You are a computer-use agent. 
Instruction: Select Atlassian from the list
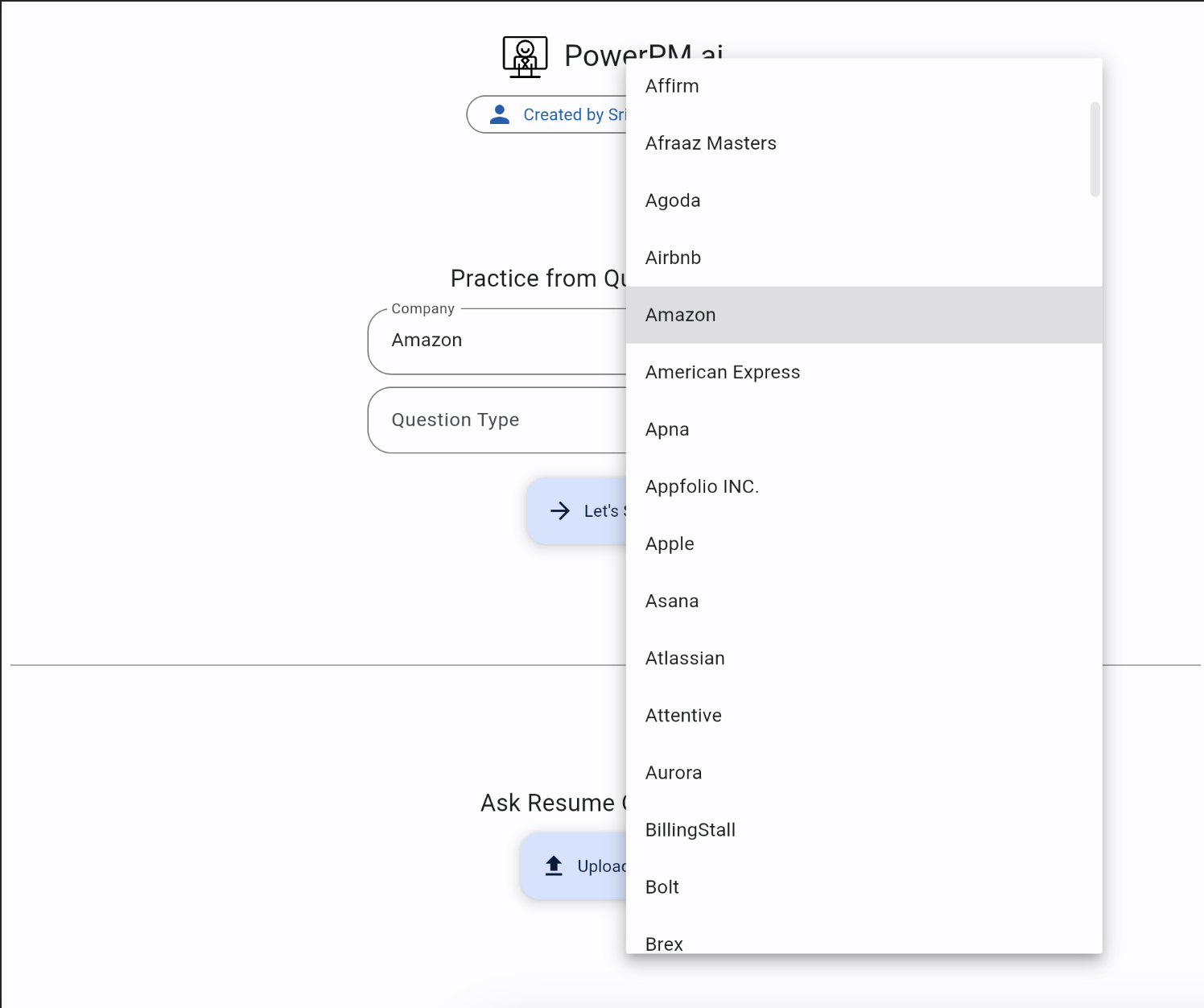coord(864,658)
